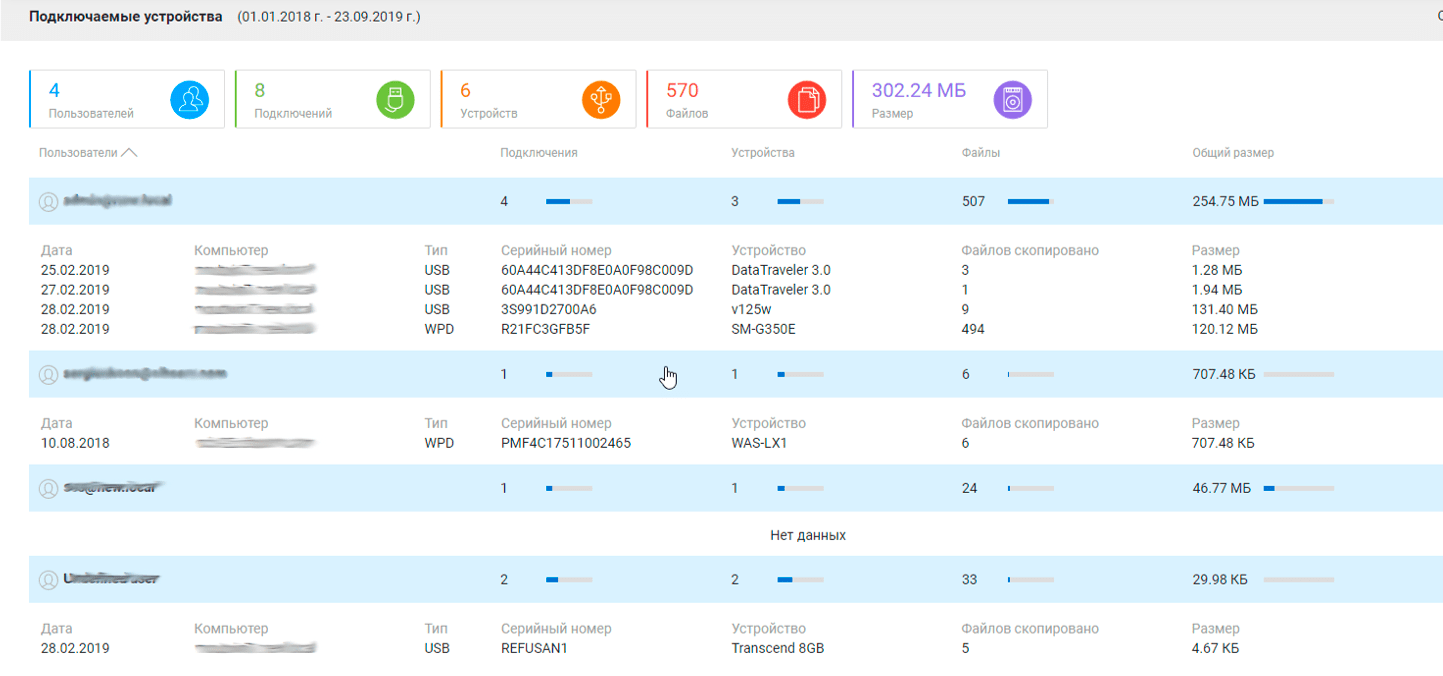Screen dimensions: 1443x676
Task: Click the green USB connections icon
Action: coord(395,100)
